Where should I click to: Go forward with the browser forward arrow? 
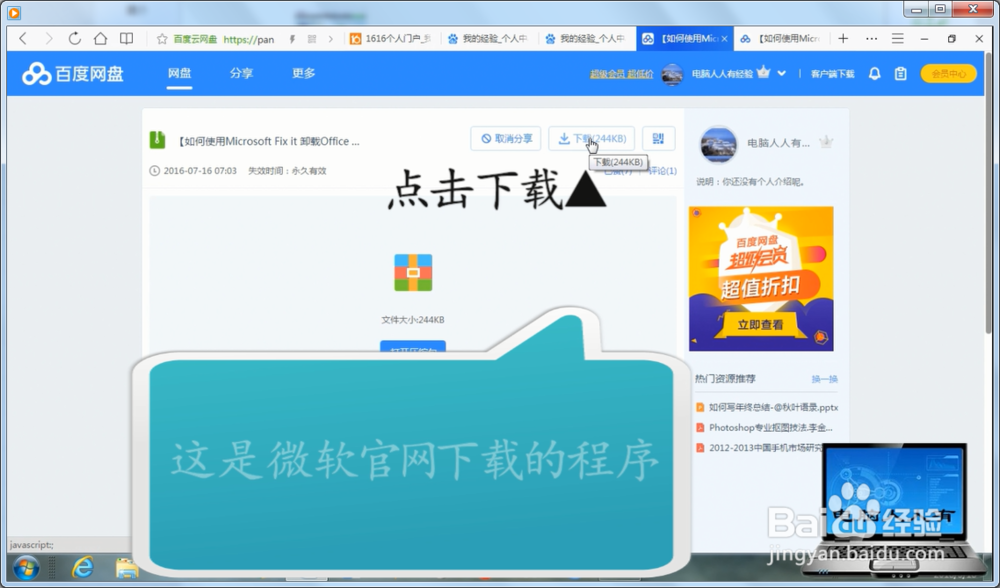(49, 38)
